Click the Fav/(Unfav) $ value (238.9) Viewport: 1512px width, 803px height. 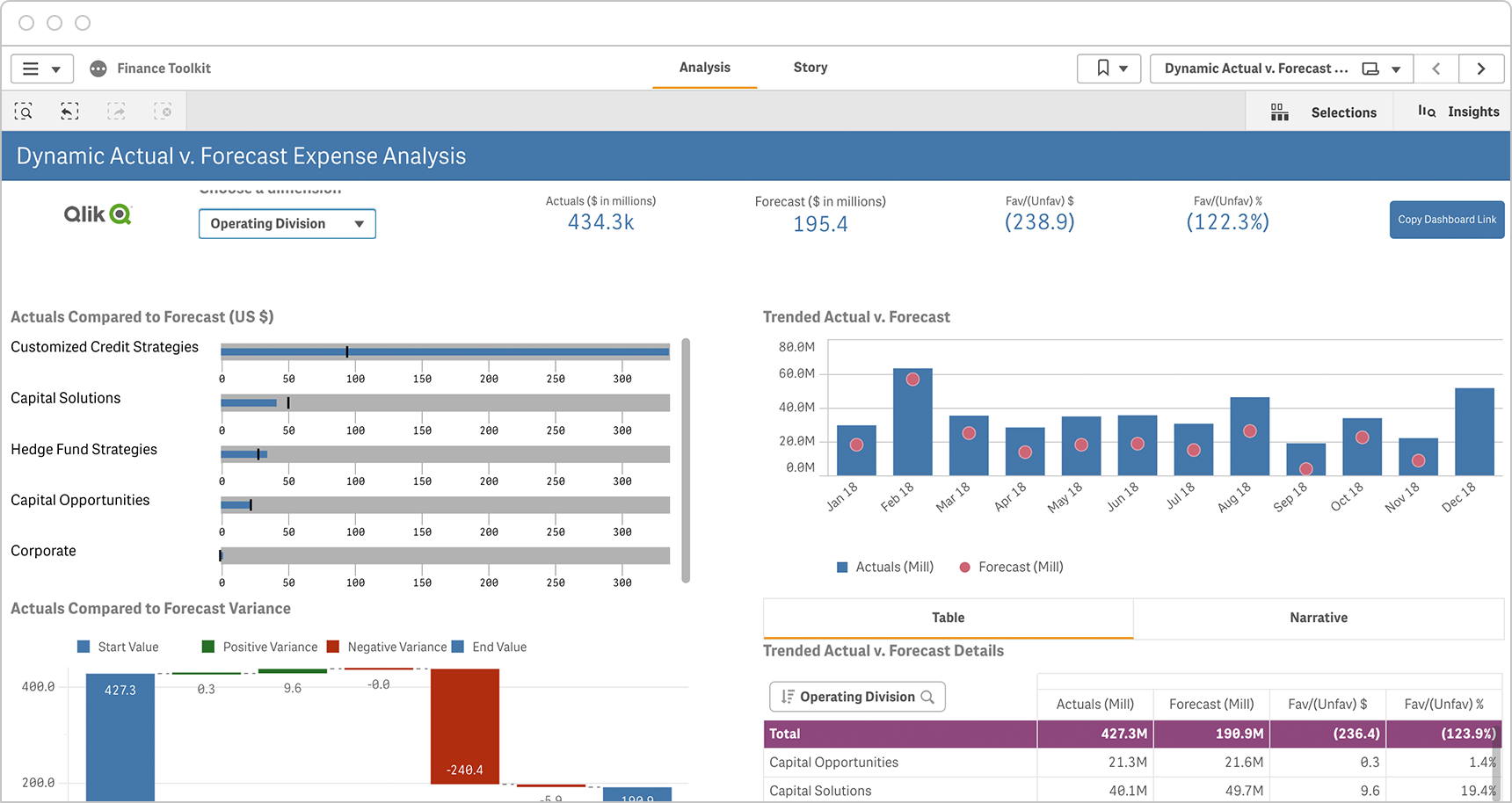pyautogui.click(x=1039, y=222)
